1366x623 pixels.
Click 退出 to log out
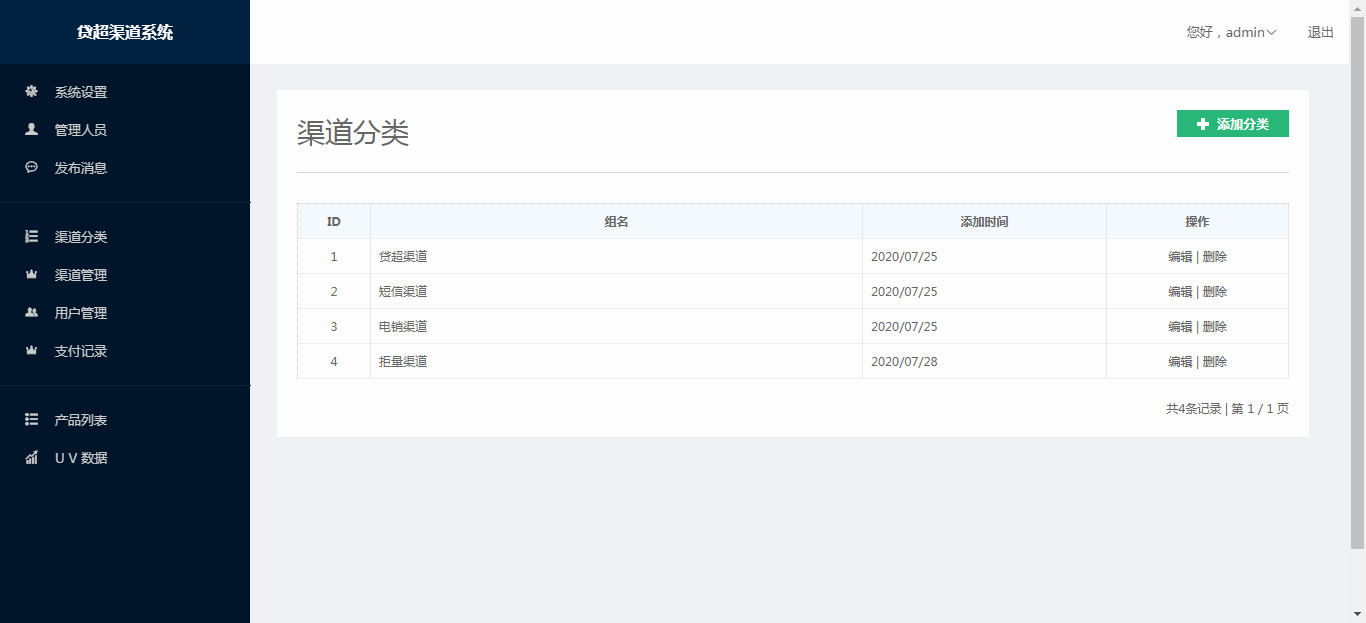pyautogui.click(x=1320, y=32)
